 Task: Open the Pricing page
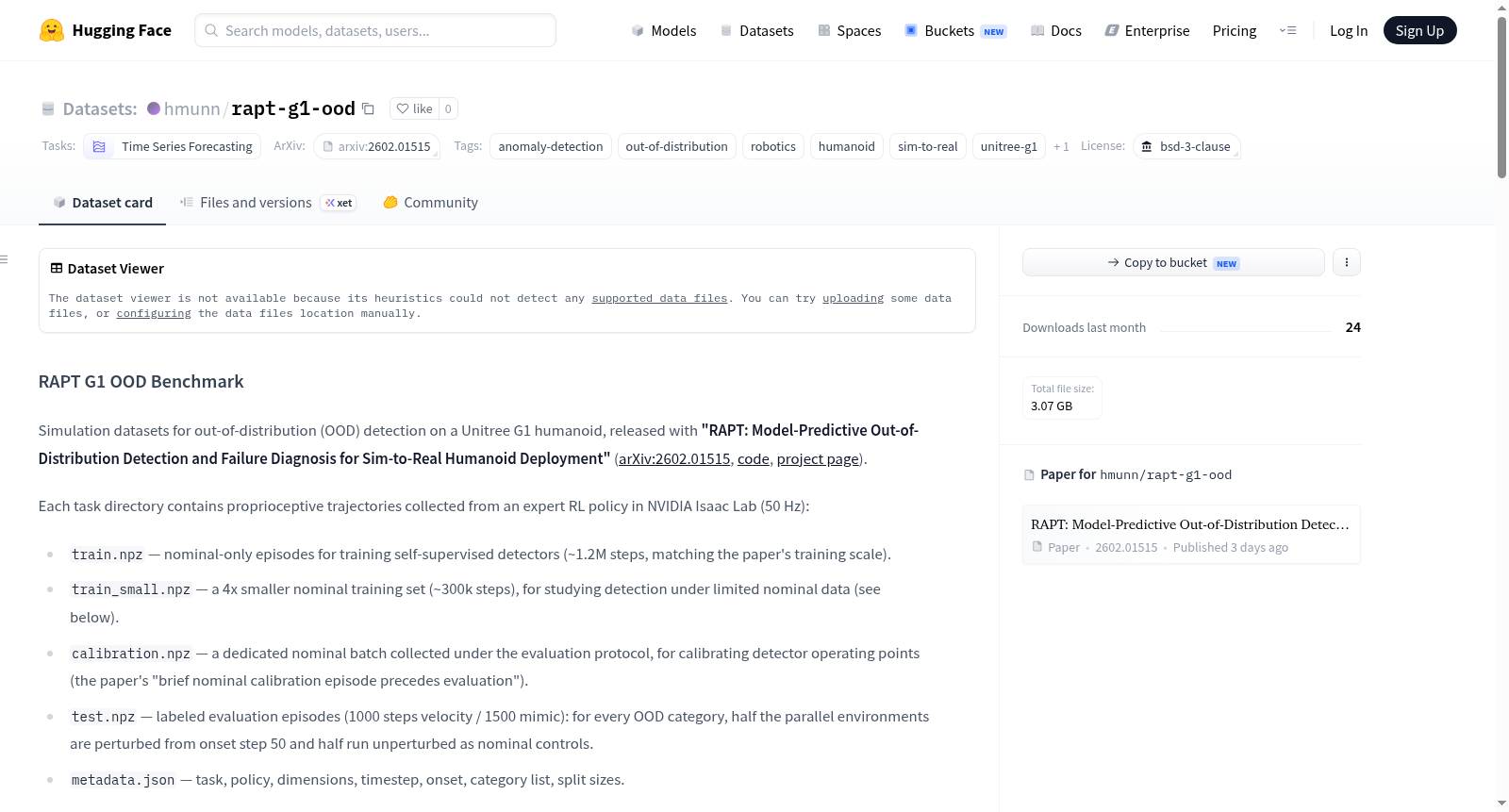click(x=1235, y=30)
